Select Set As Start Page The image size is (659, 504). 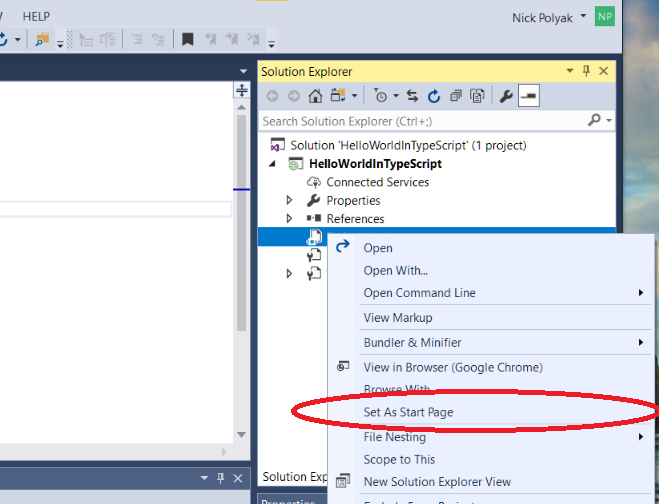pos(491,412)
